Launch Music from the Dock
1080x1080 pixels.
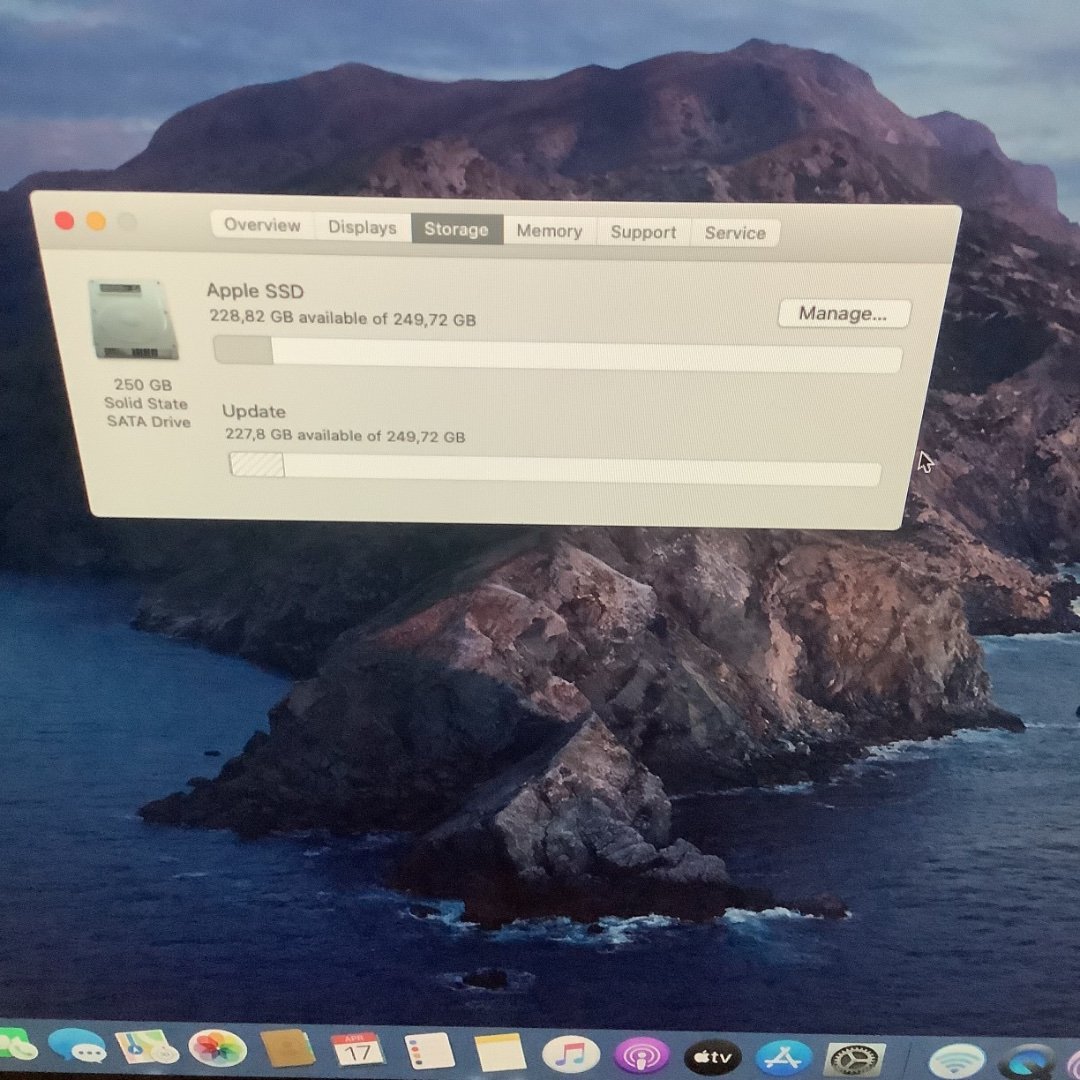tap(570, 1054)
